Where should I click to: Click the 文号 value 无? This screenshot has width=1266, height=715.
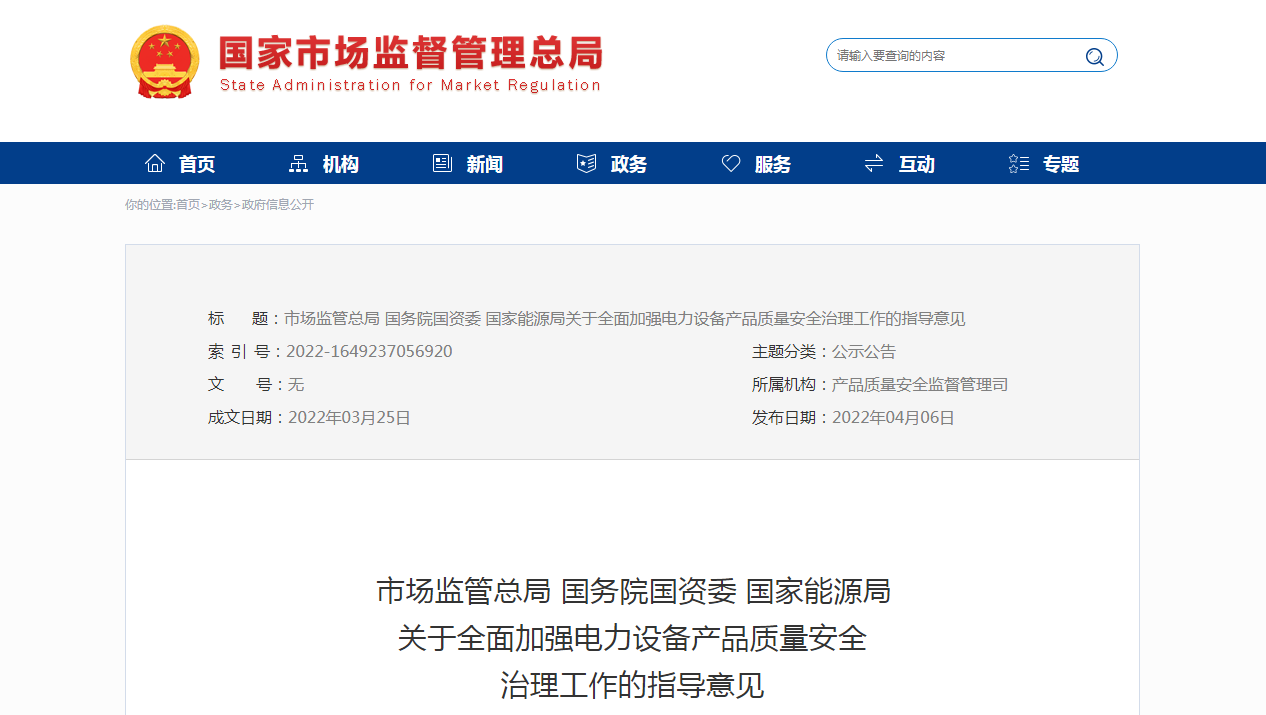pyautogui.click(x=296, y=385)
